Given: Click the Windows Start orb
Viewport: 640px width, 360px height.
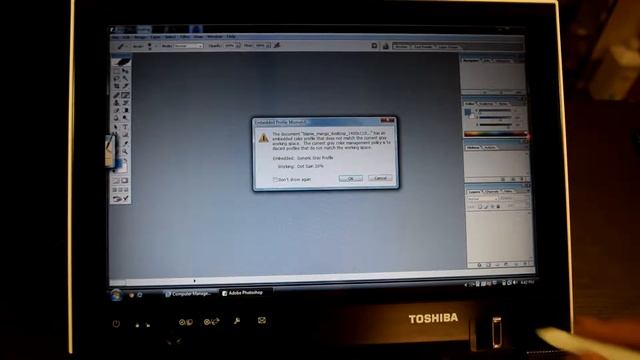Looking at the screenshot, I should click(x=116, y=294).
